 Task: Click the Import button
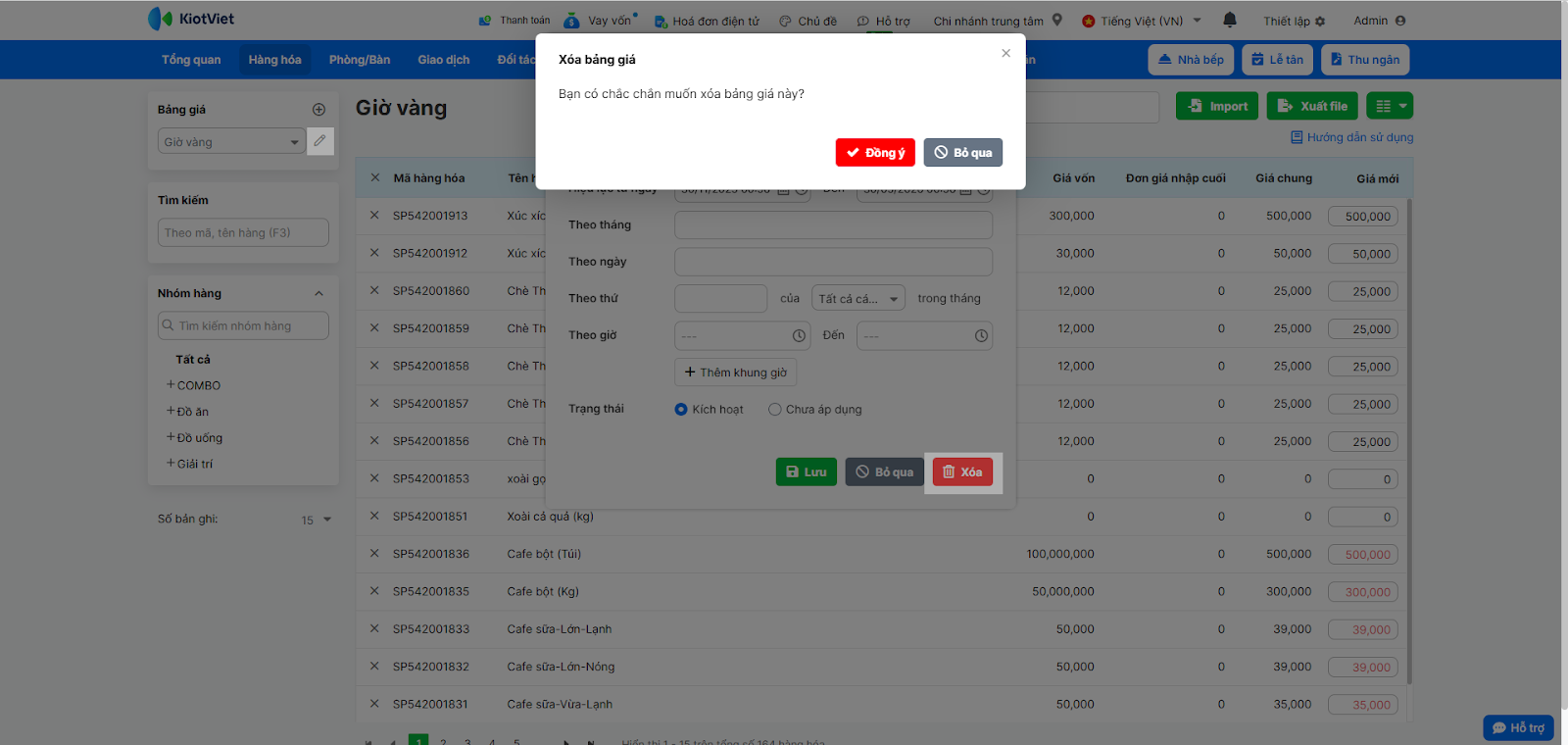pos(1217,106)
